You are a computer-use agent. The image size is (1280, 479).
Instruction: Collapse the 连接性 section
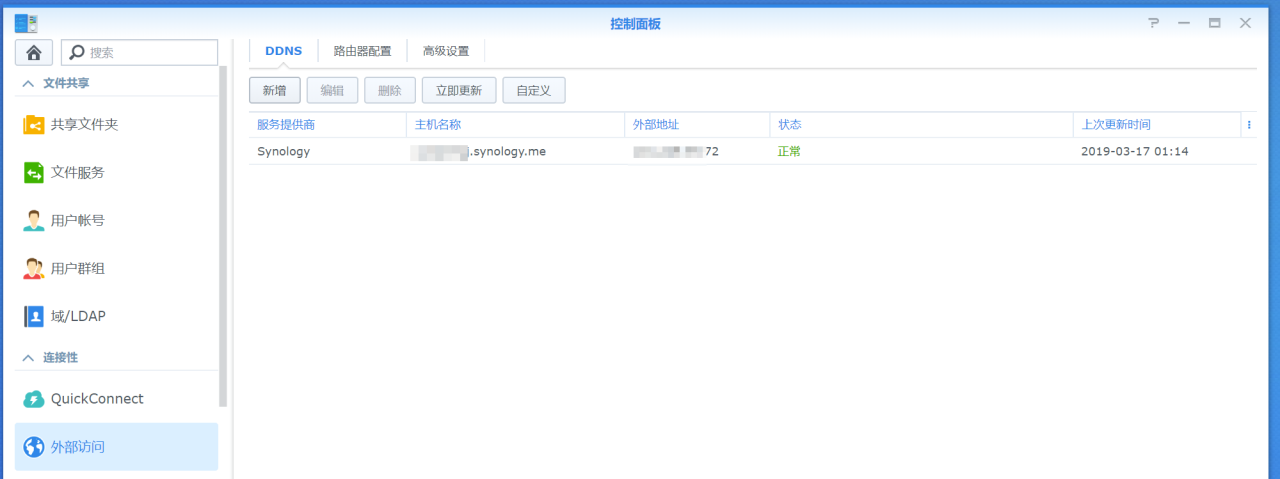pyautogui.click(x=28, y=357)
